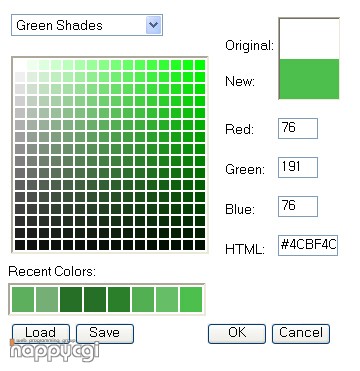
Task: Select the New green color preview
Action: click(309, 79)
